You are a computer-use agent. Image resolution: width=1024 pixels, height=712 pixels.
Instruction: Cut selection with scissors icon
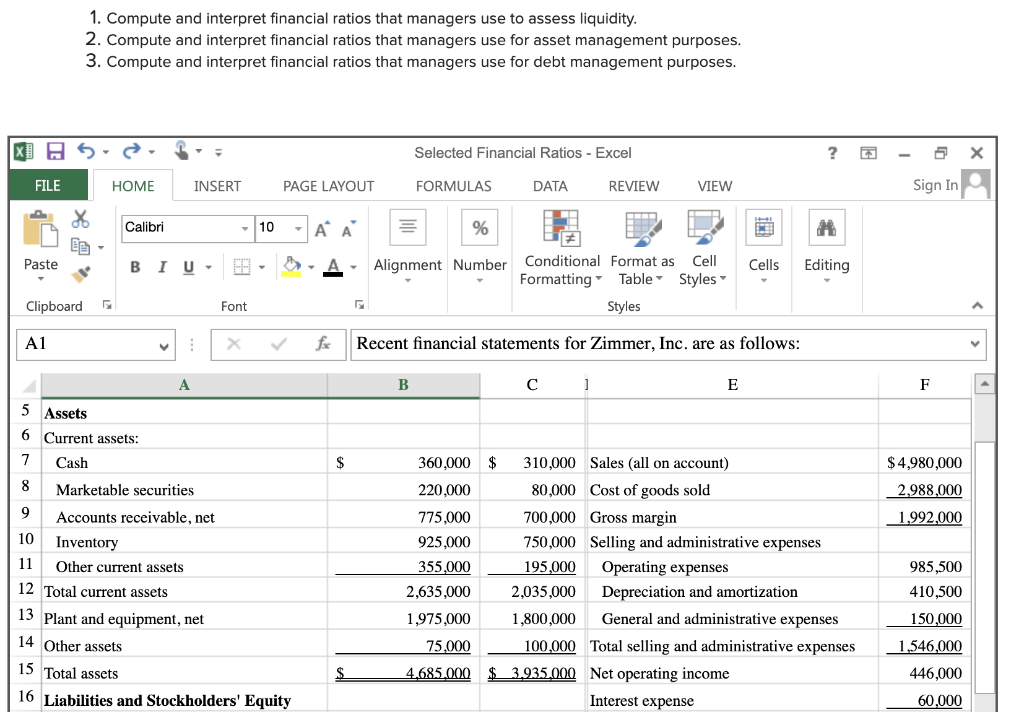(80, 219)
